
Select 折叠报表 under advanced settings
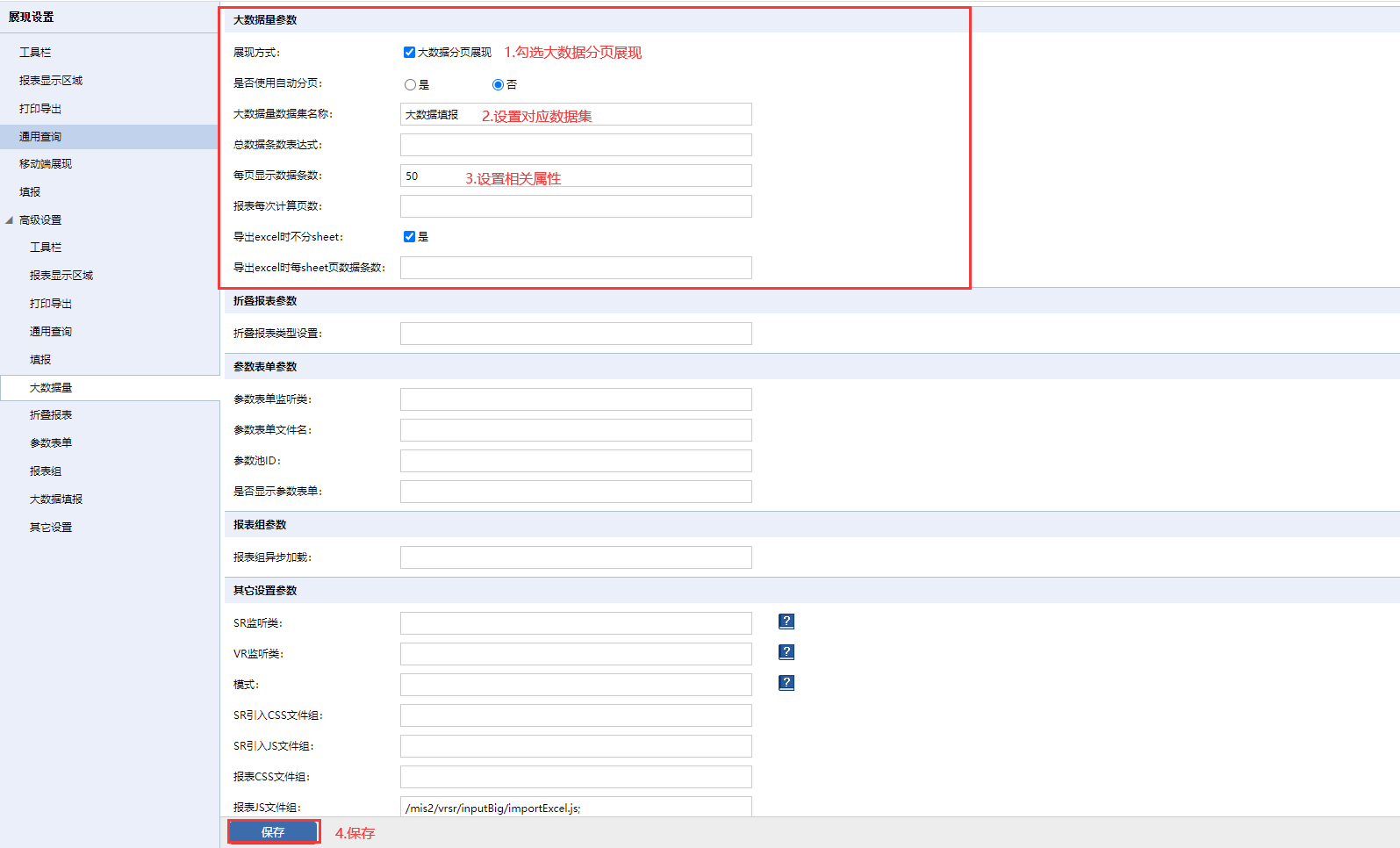(x=51, y=415)
